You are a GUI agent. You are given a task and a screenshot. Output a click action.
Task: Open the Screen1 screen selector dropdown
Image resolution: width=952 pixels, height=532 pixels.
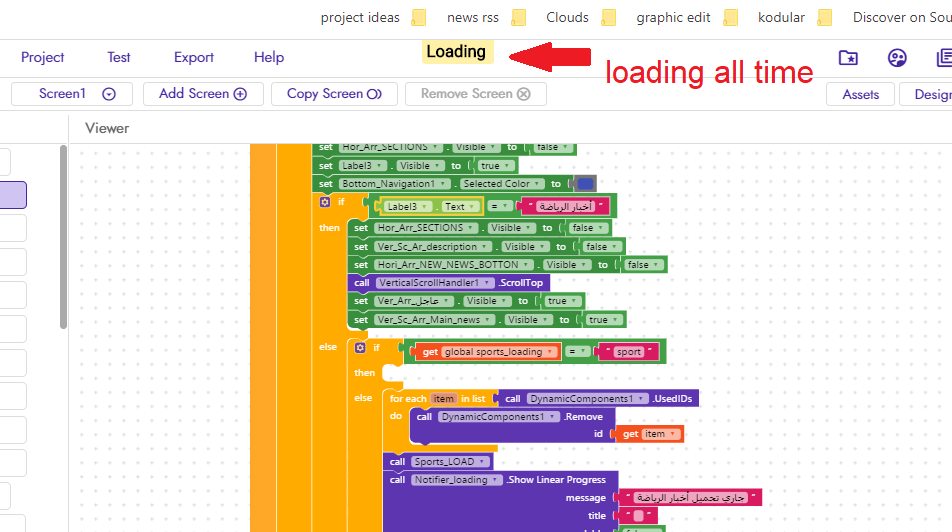[72, 94]
